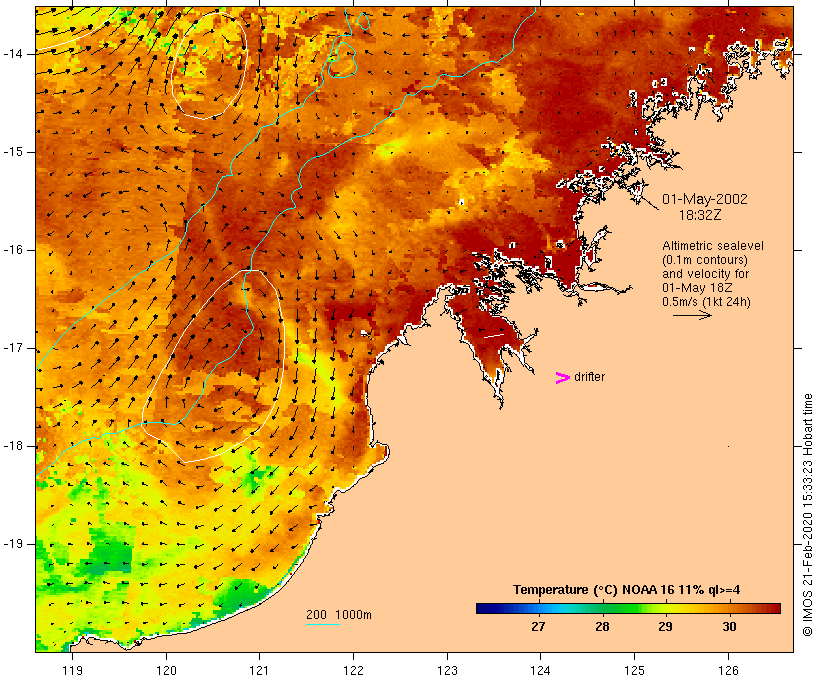Click the magenta drifter legend marker
This screenshot has height=680, width=820.
562,378
